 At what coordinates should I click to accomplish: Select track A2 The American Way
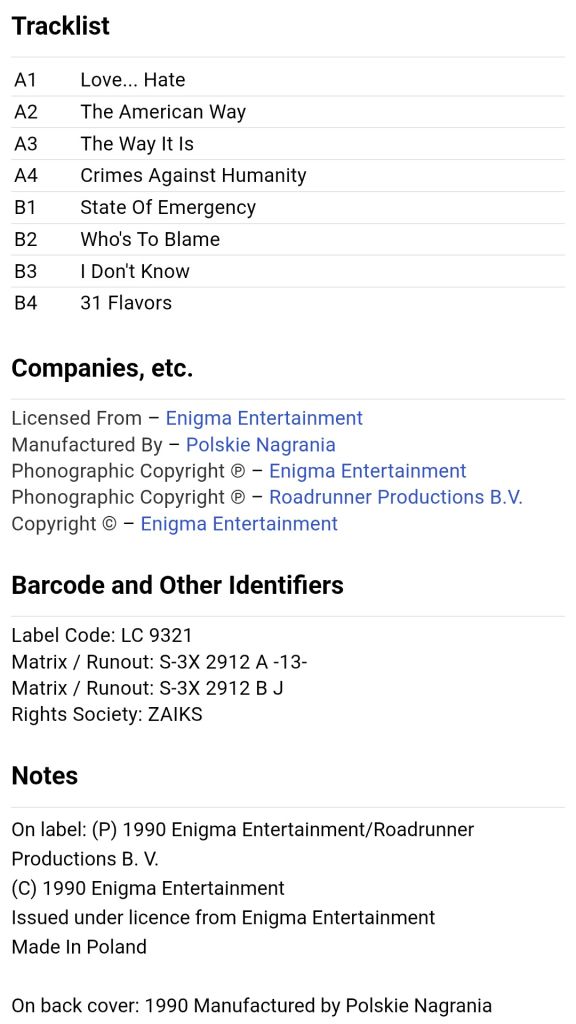click(x=288, y=112)
